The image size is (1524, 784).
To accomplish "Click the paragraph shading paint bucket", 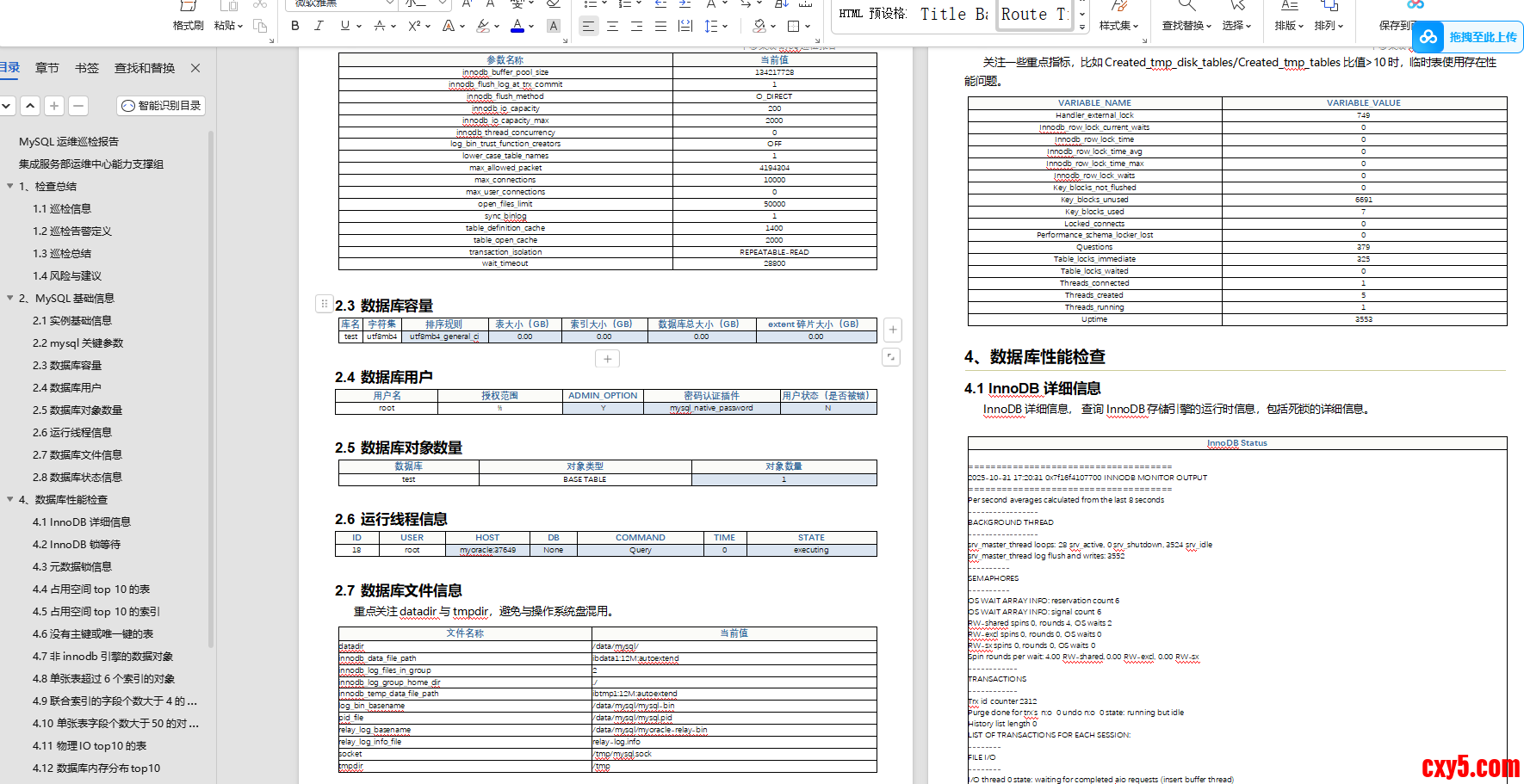I will (759, 26).
